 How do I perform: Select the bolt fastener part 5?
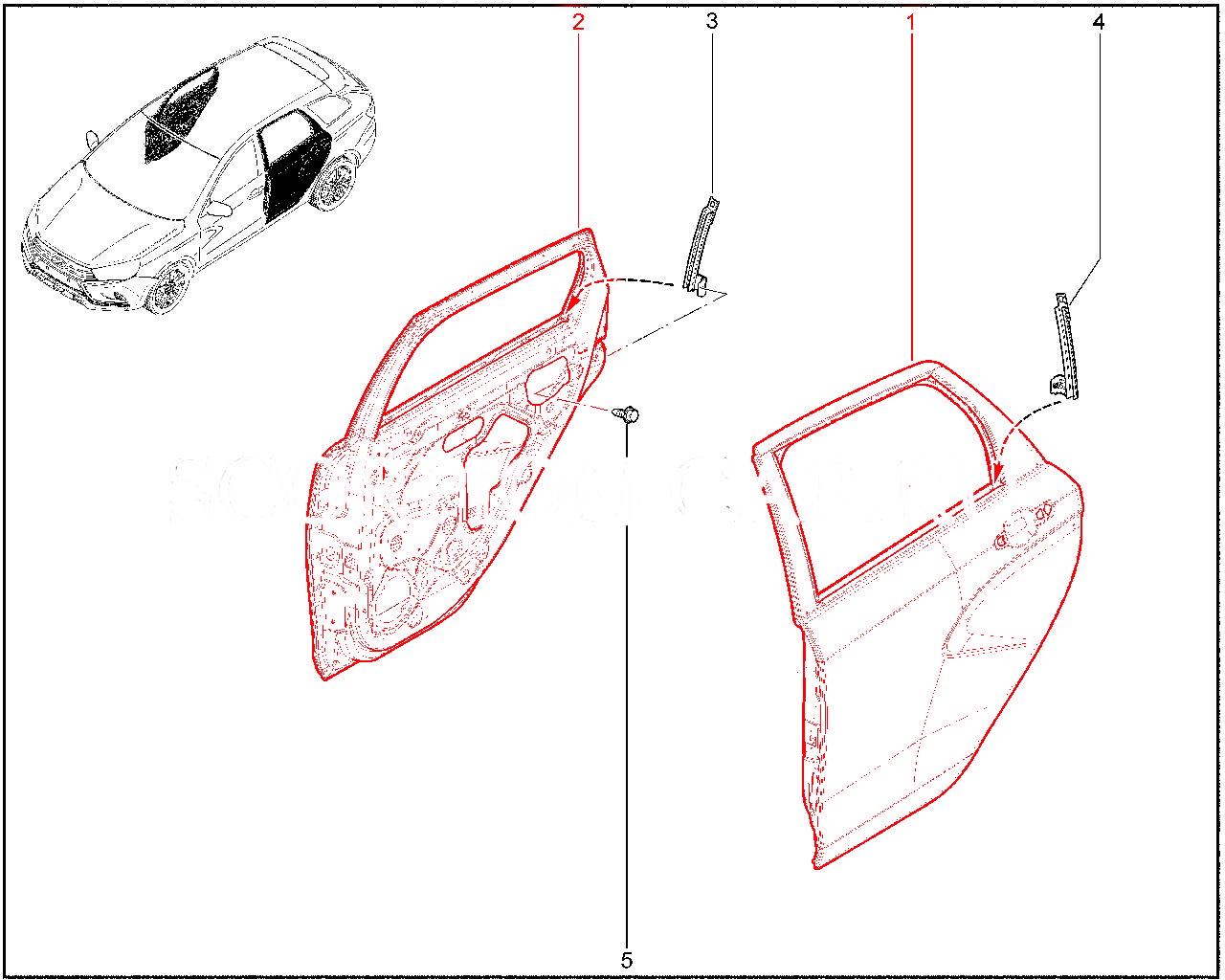(x=627, y=414)
